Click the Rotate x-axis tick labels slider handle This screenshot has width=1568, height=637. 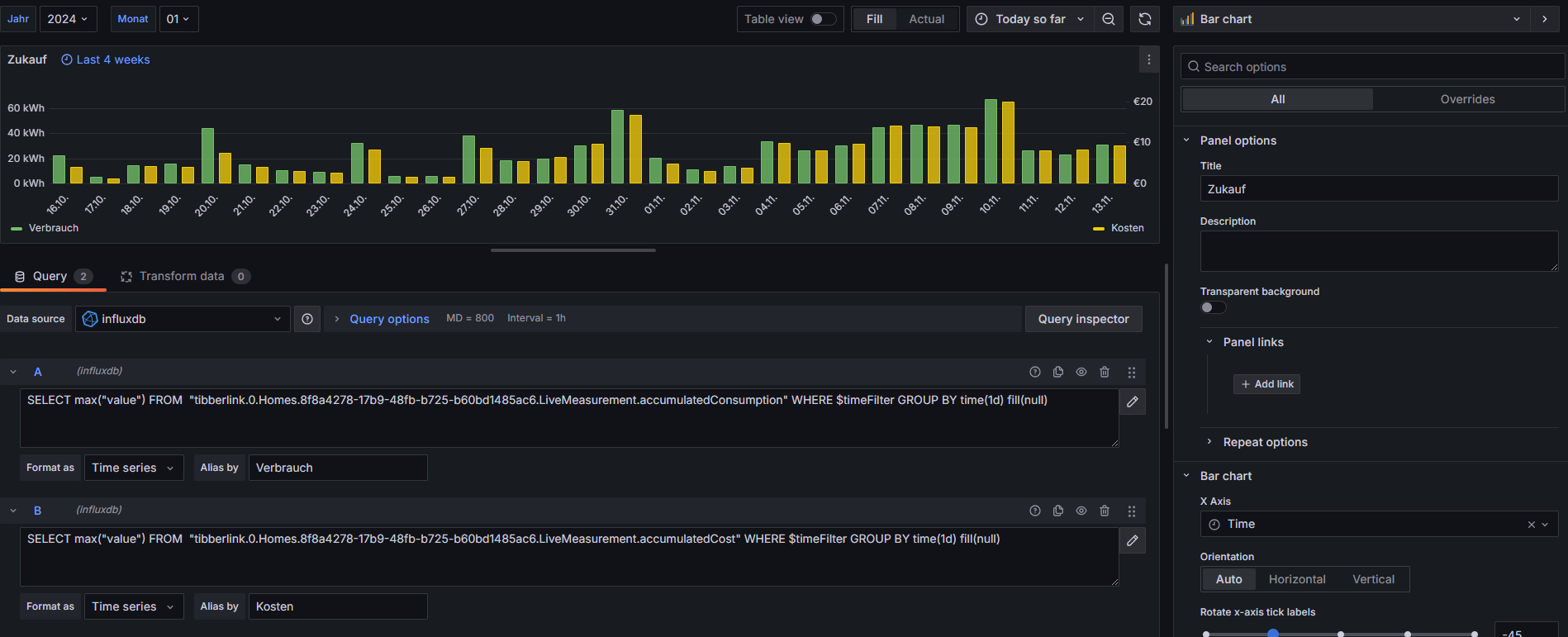pyautogui.click(x=1273, y=634)
